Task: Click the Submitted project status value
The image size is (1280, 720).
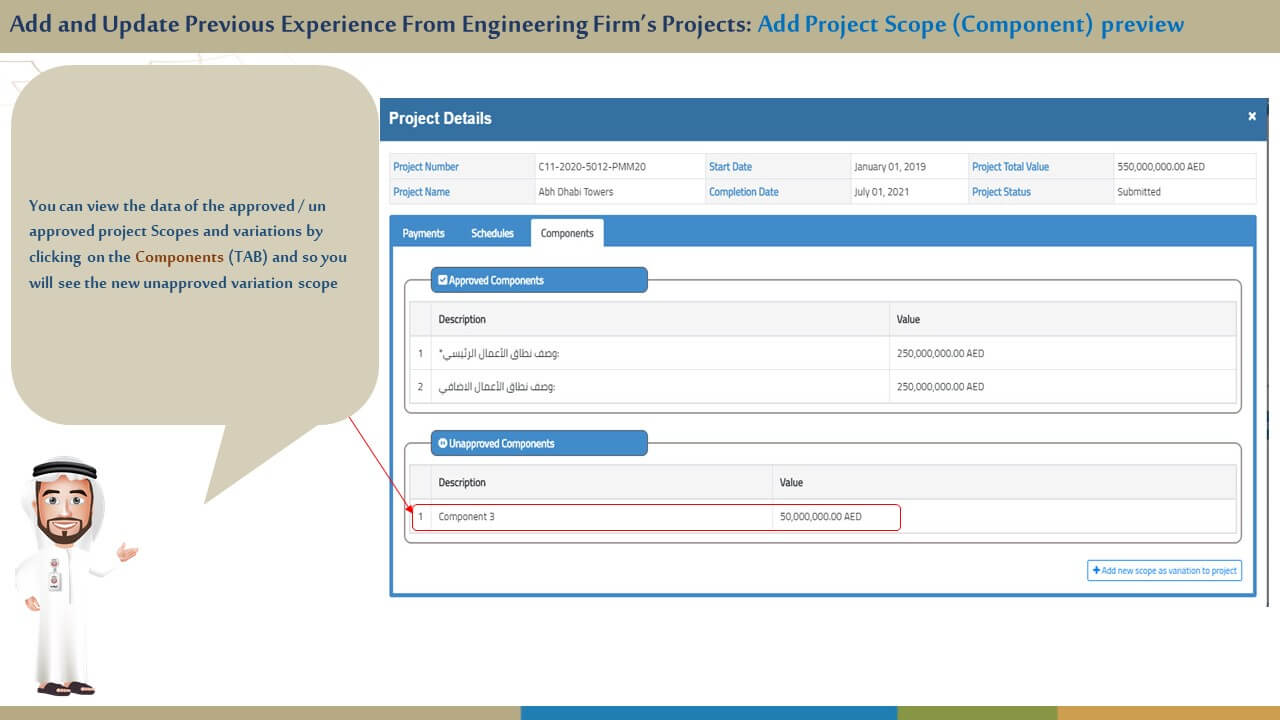Action: pos(1138,192)
